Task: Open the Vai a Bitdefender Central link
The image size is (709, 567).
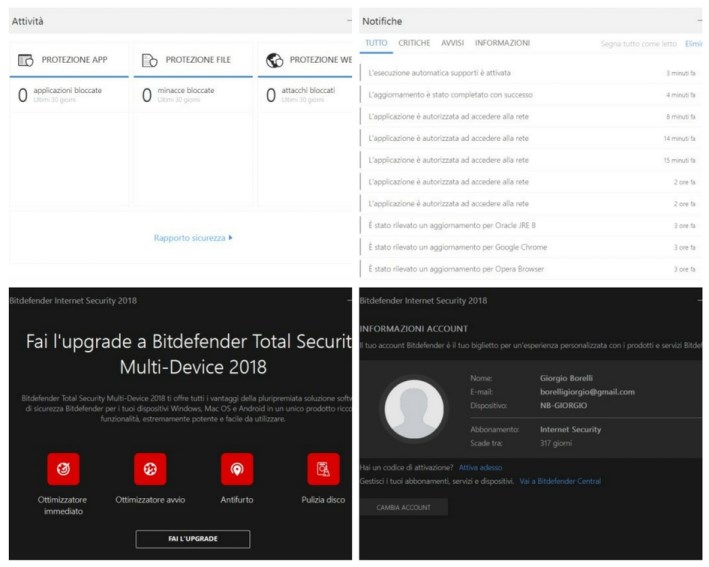Action: click(x=560, y=481)
